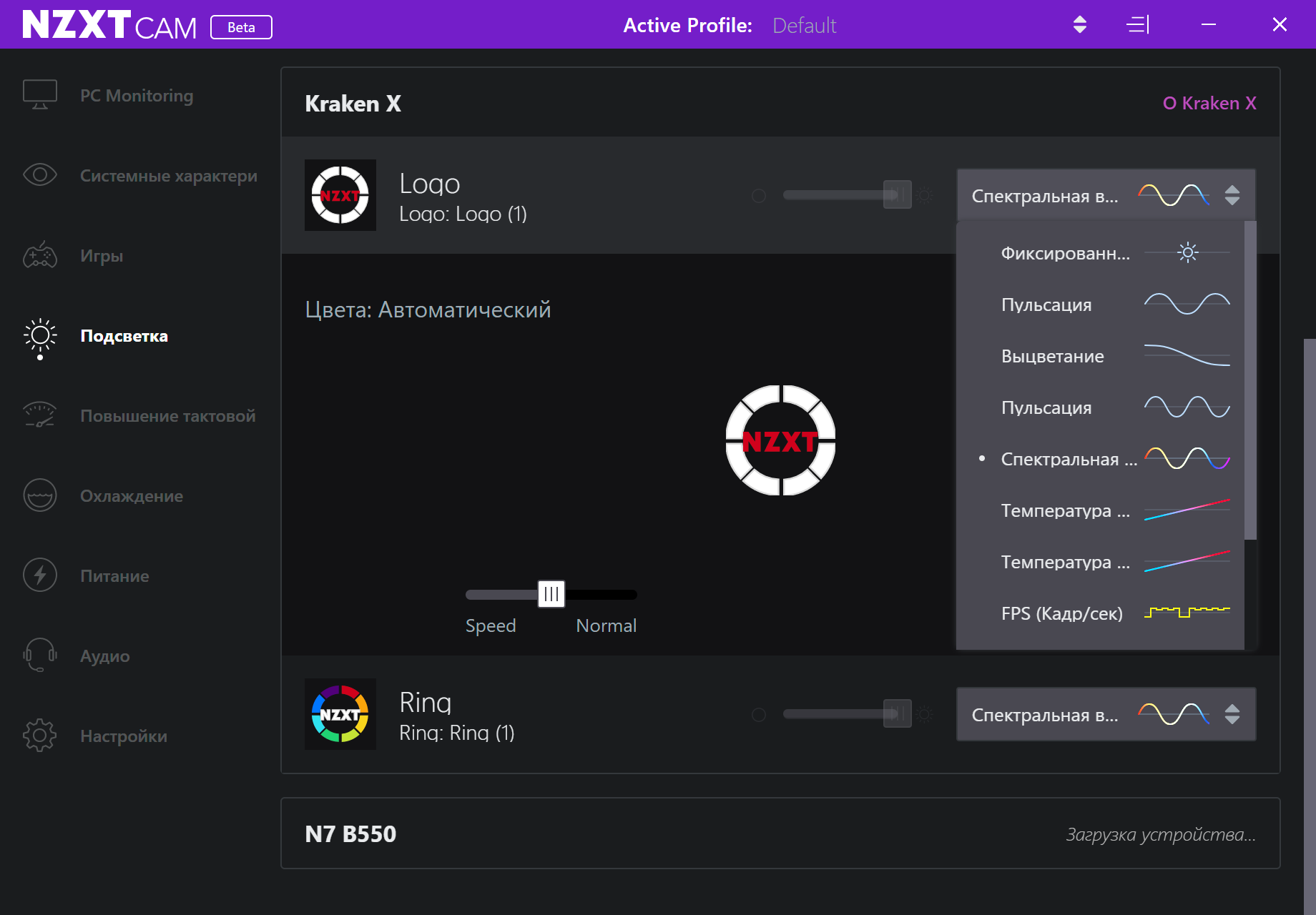Choose Пульсация mode directly below Выцветание
This screenshot has width=1316, height=915.
pyautogui.click(x=1101, y=407)
